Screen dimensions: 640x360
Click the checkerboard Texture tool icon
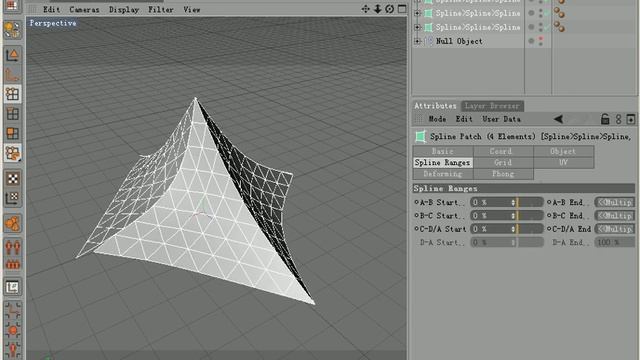(12, 179)
